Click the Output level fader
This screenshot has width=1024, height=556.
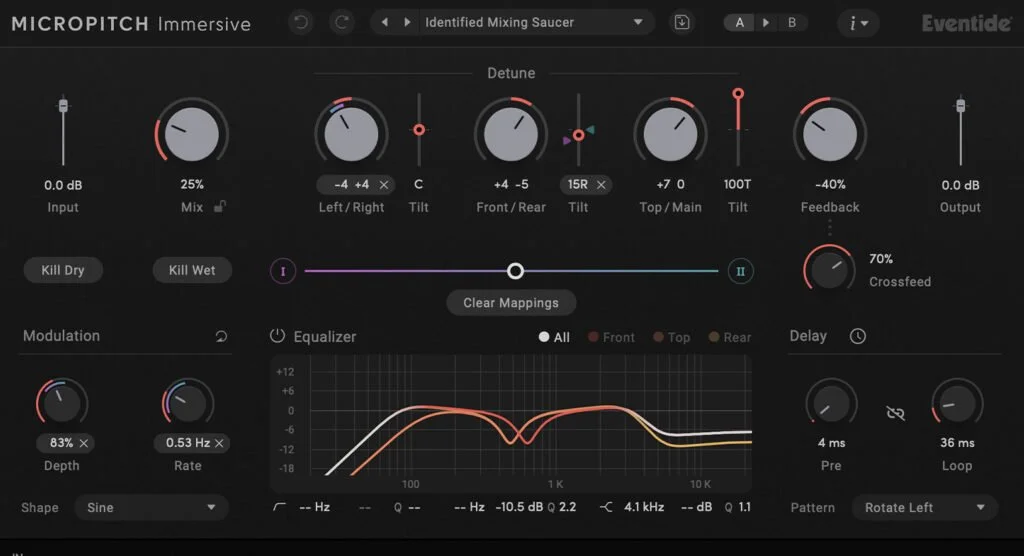click(960, 106)
